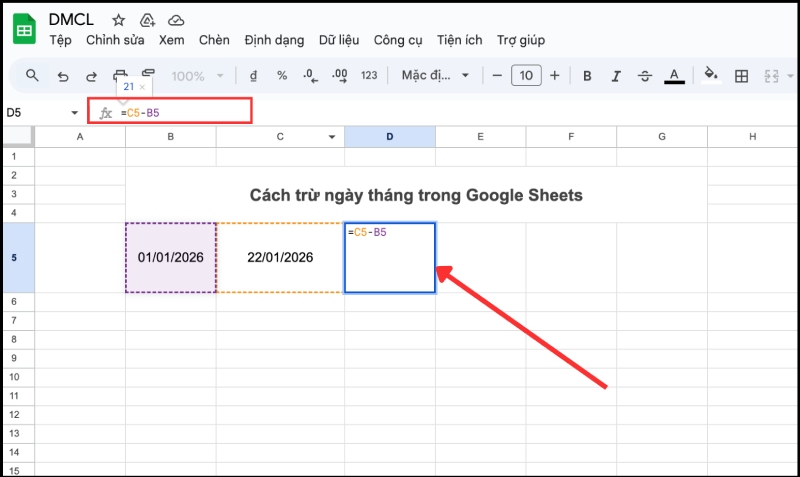Click the formula bar showing =C5-B5
This screenshot has height=477, width=800.
170,111
